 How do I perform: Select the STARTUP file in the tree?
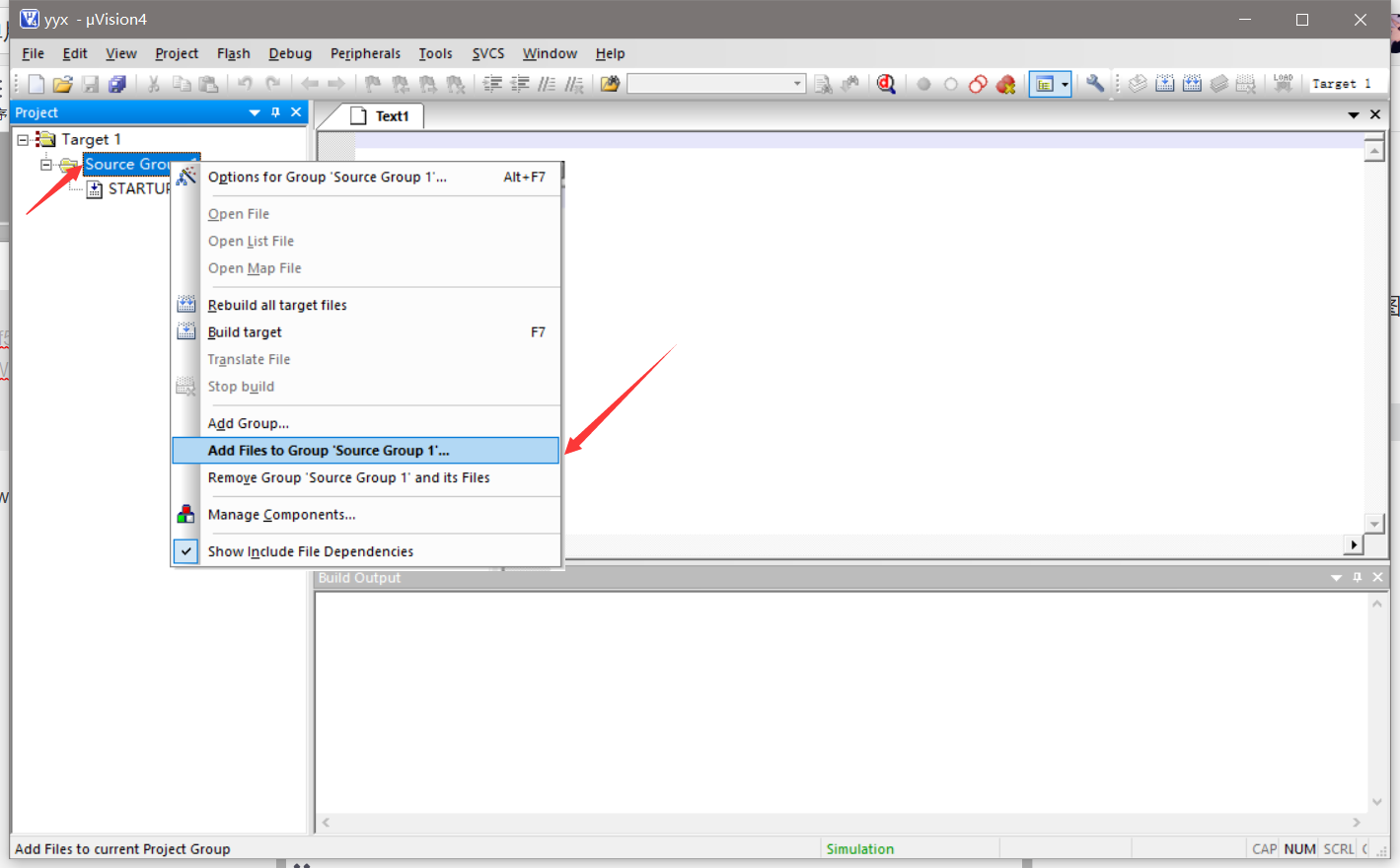click(138, 188)
